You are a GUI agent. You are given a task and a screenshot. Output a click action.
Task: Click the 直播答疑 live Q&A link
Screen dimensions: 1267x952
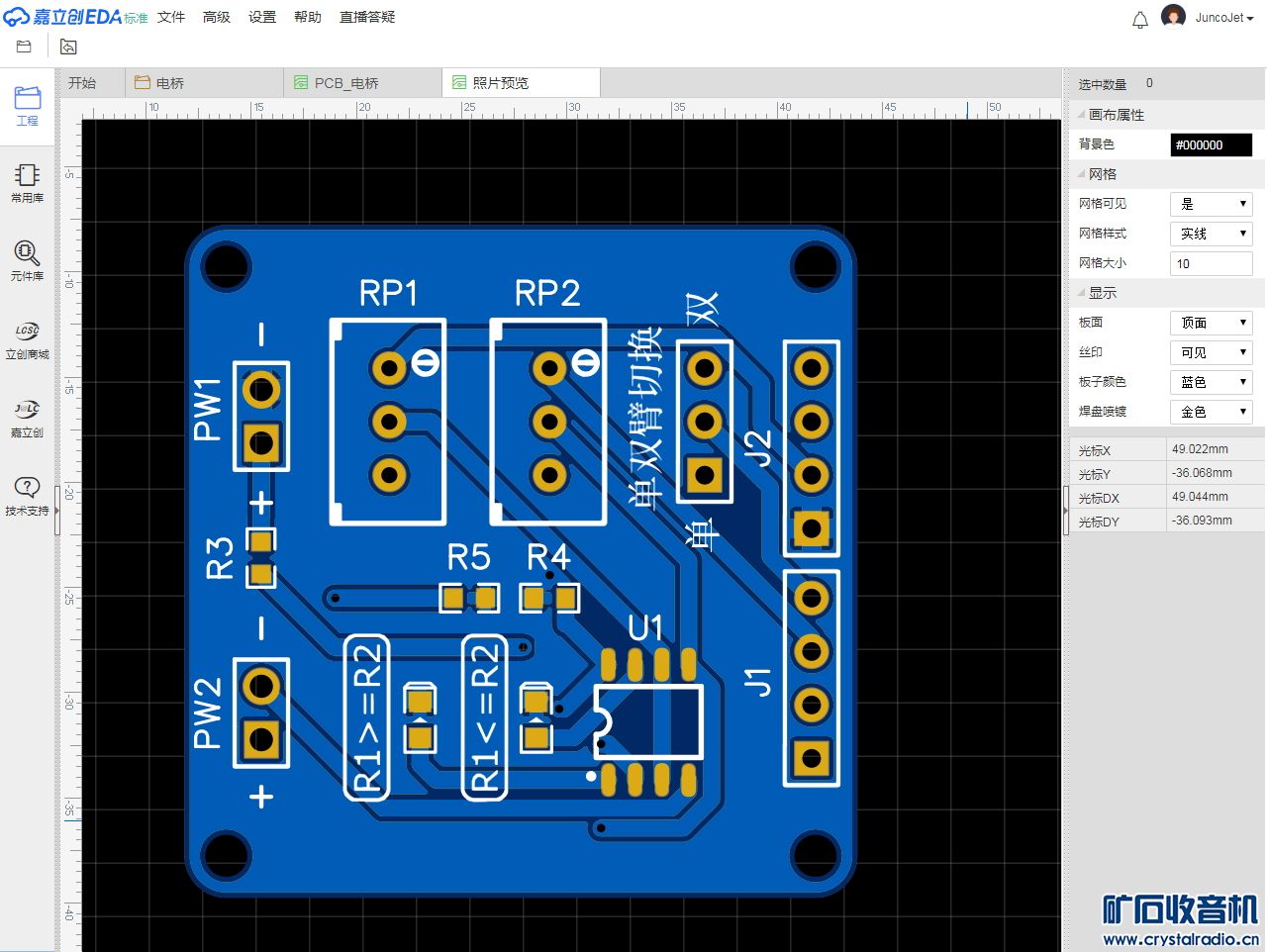click(367, 17)
